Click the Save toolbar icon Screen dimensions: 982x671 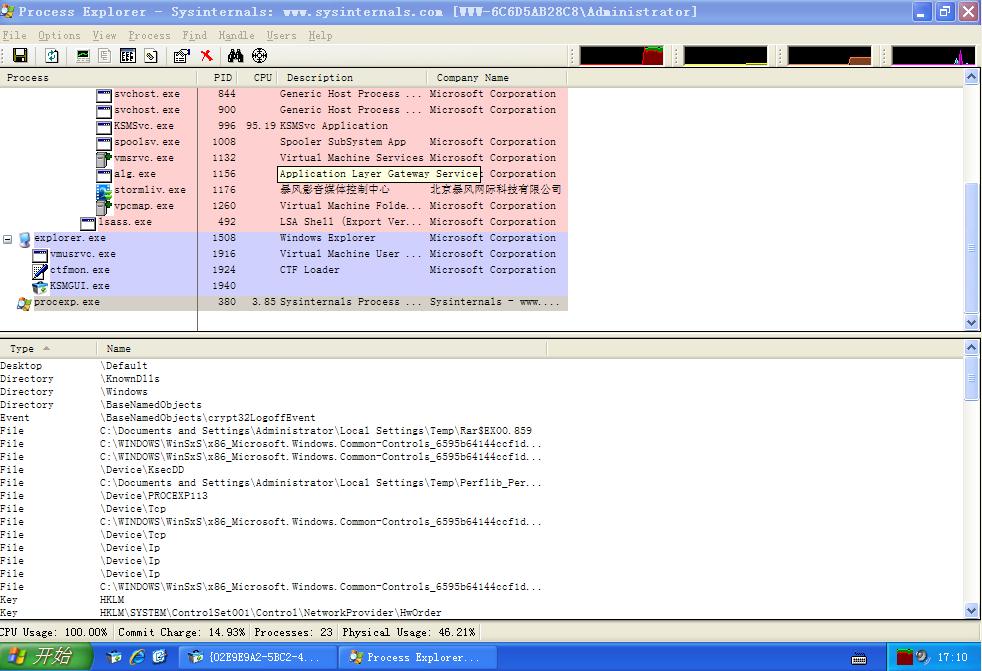(x=19, y=56)
